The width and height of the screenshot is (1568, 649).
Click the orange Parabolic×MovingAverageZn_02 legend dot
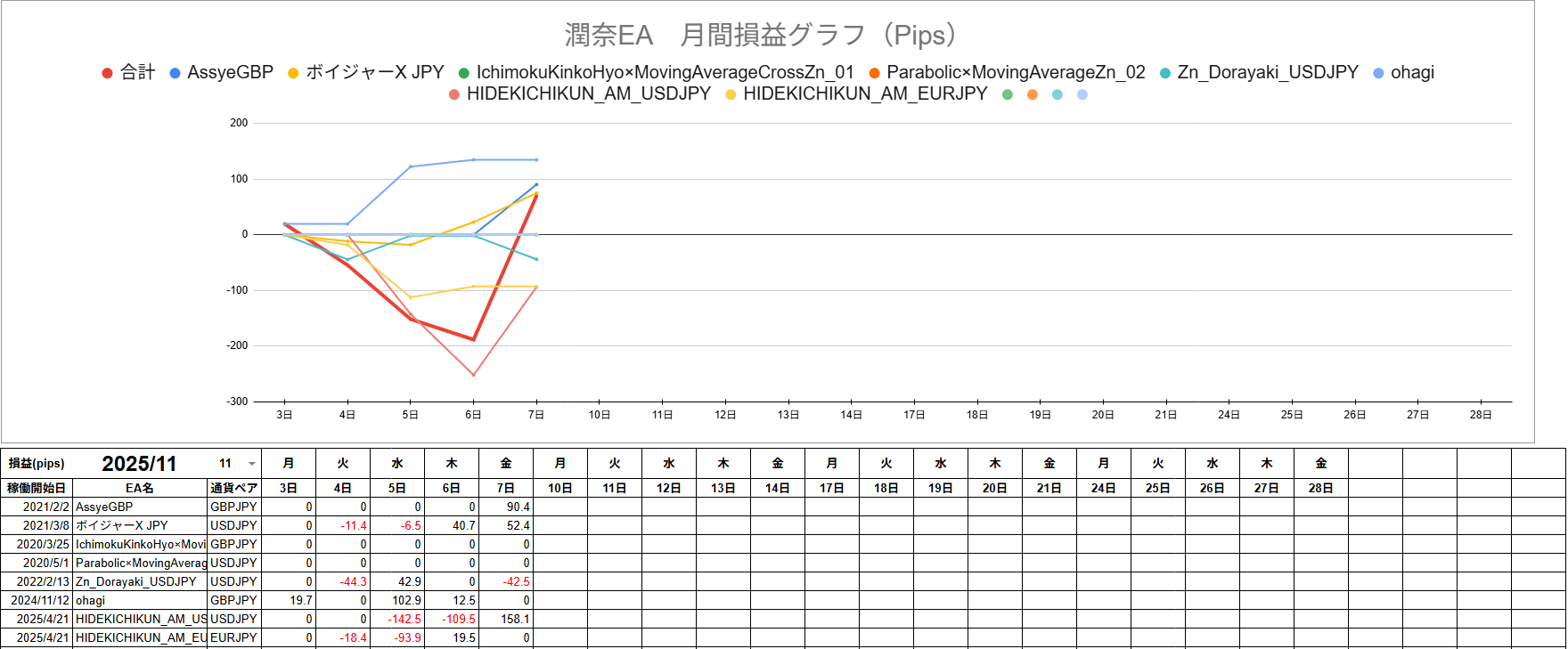pyautogui.click(x=874, y=73)
